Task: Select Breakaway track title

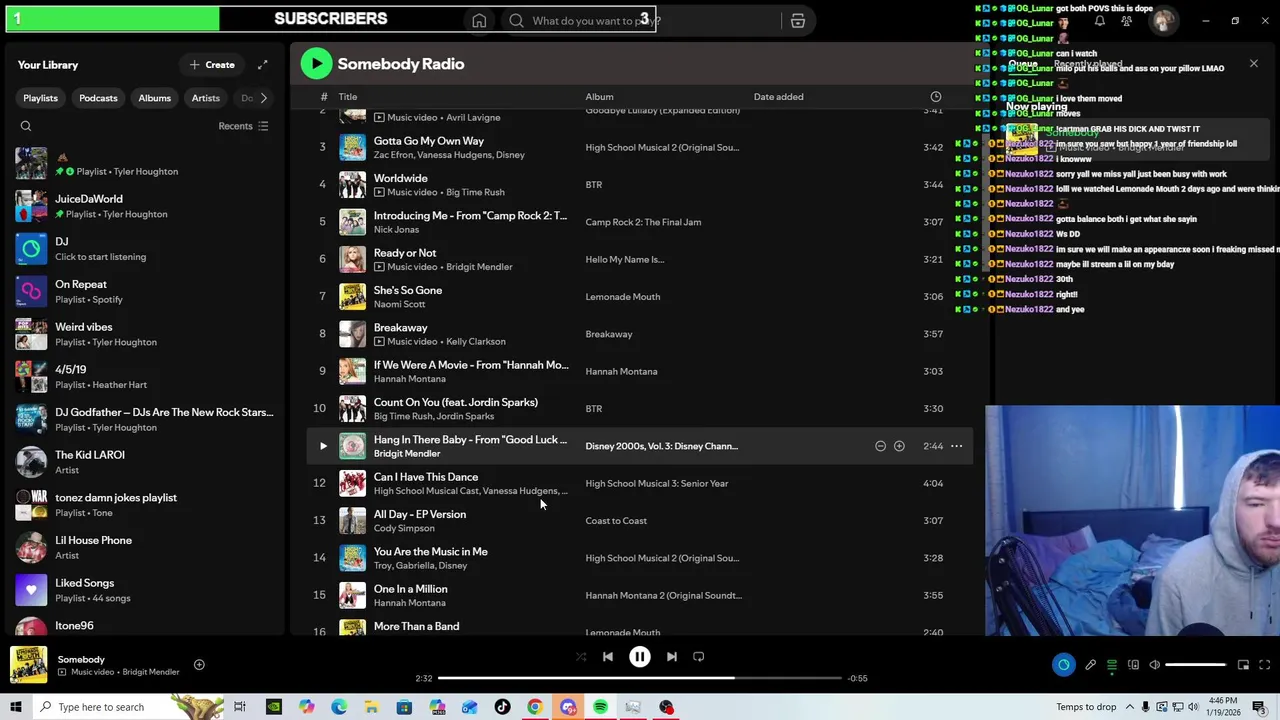Action: tap(400, 328)
